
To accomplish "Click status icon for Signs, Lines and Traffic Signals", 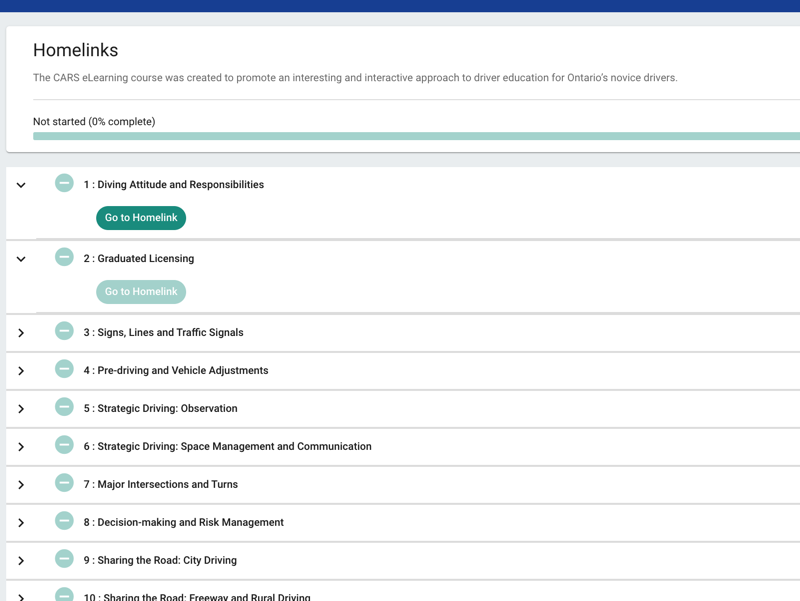I will [64, 331].
